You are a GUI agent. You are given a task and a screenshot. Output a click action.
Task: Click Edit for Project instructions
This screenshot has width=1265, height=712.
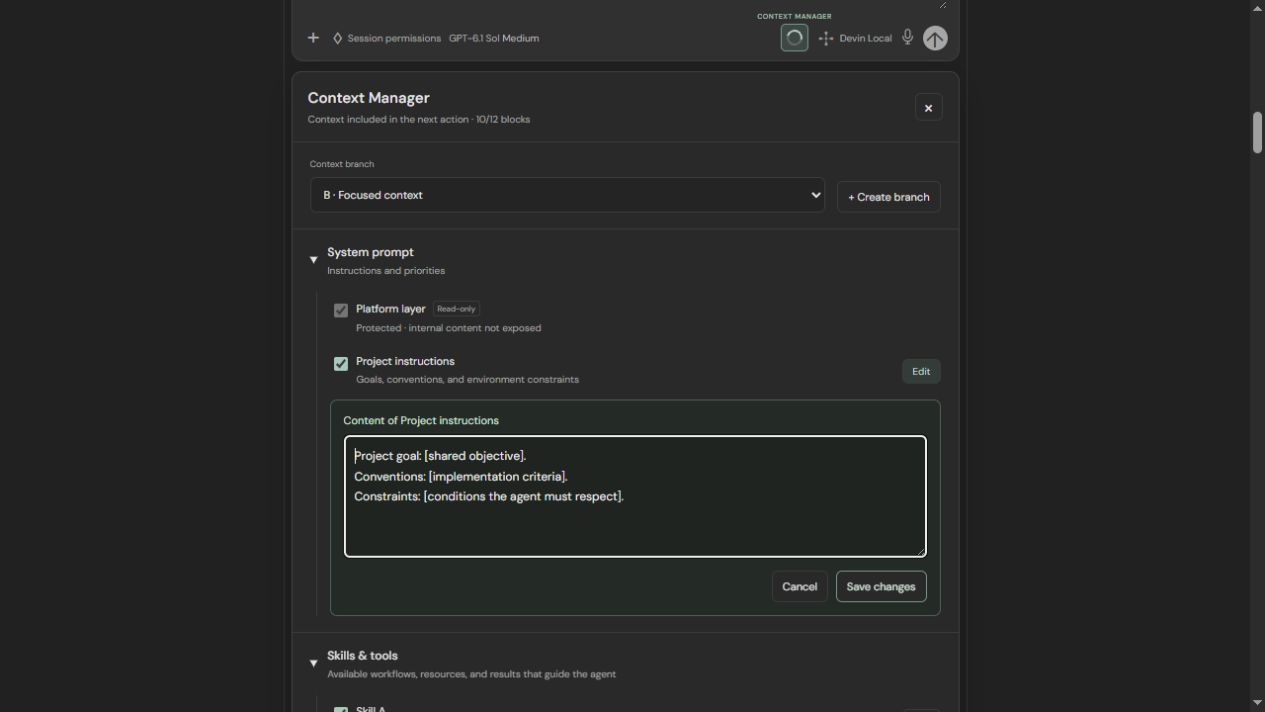tap(921, 371)
